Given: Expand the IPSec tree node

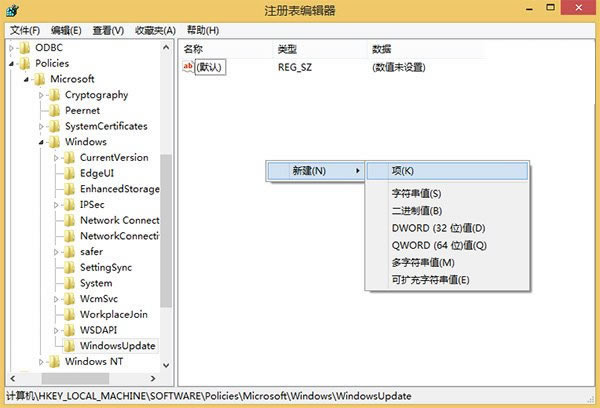Looking at the screenshot, I should pos(56,205).
